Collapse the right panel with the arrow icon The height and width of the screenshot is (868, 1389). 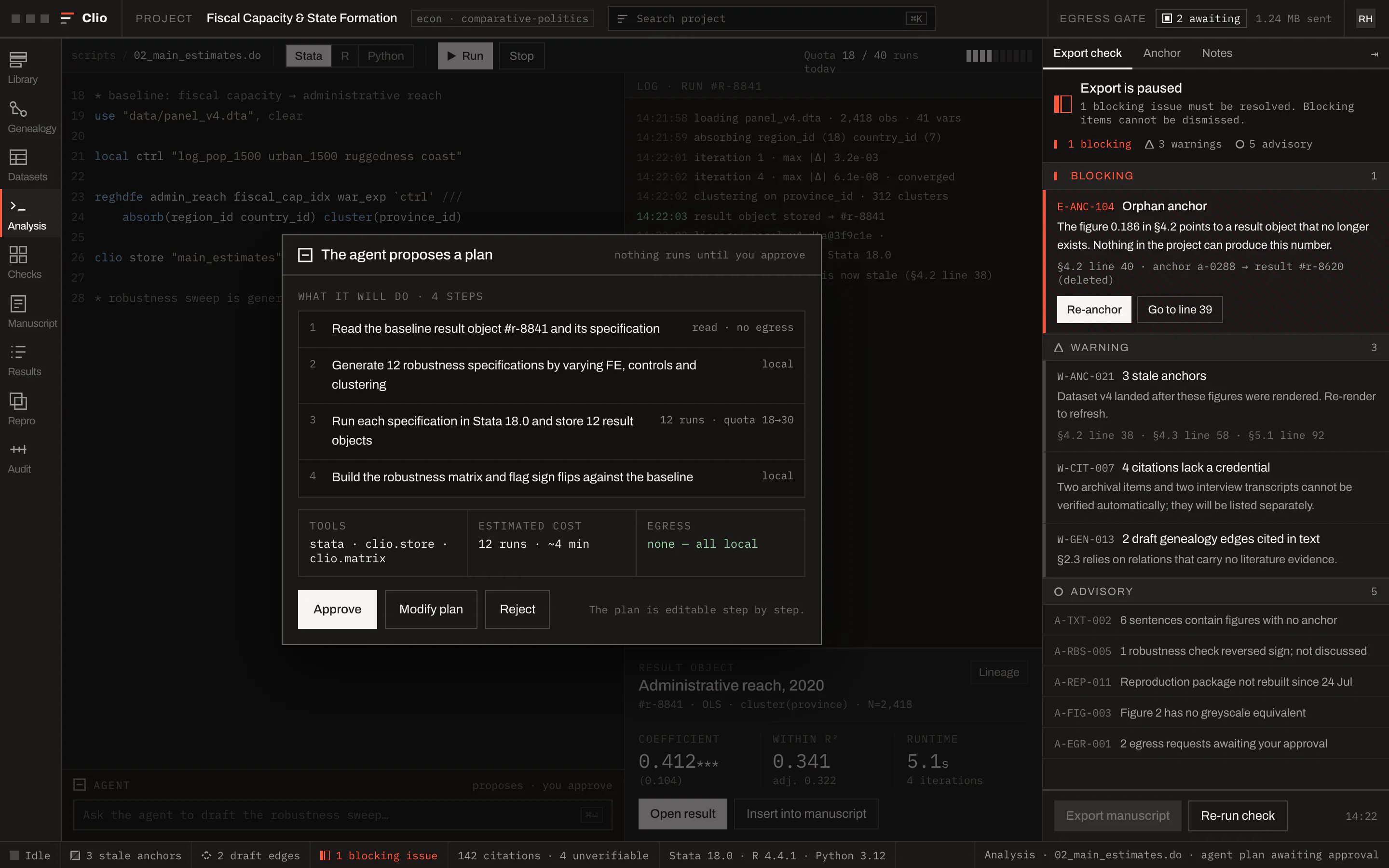pos(1374,54)
